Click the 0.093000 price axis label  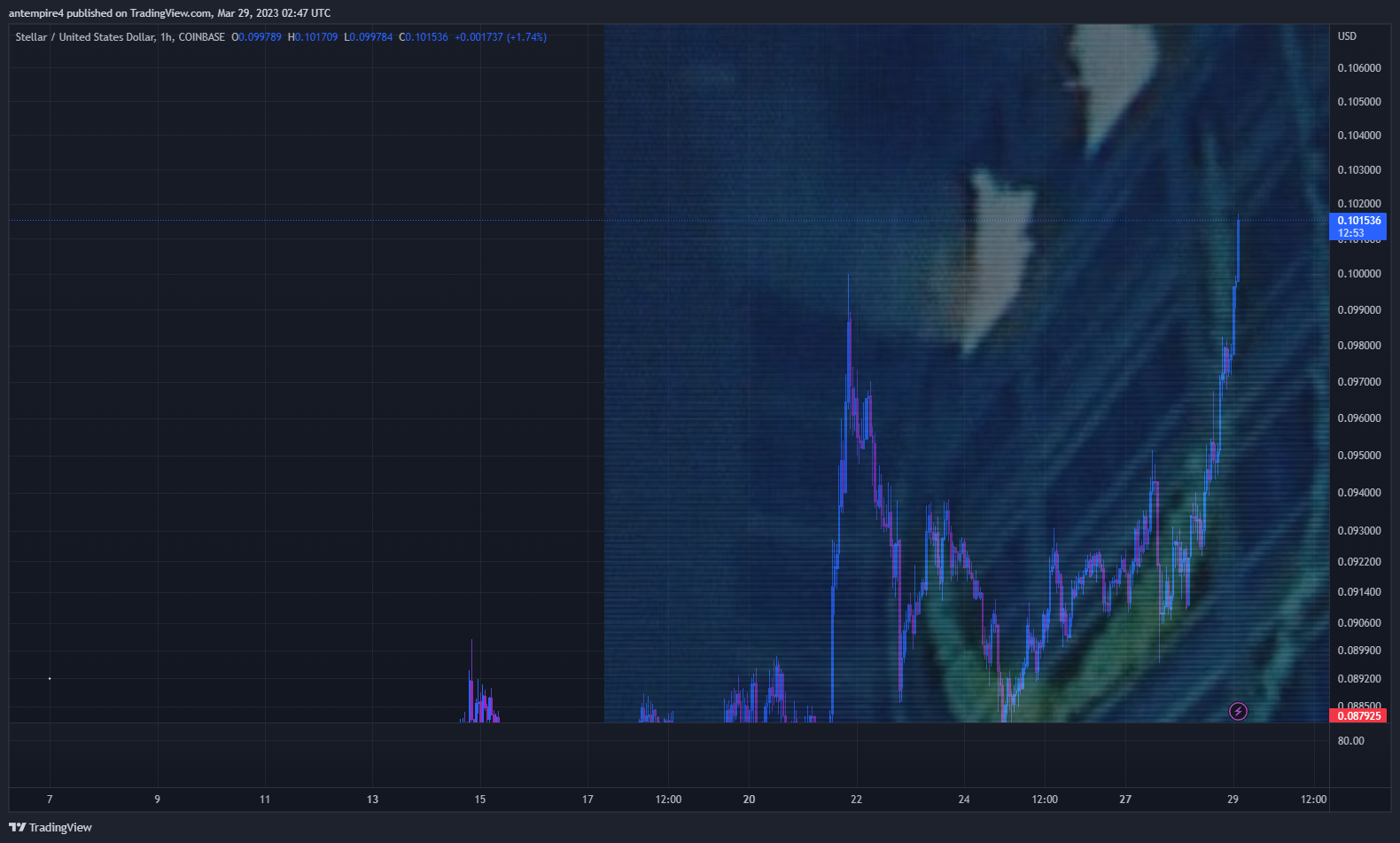(1359, 531)
